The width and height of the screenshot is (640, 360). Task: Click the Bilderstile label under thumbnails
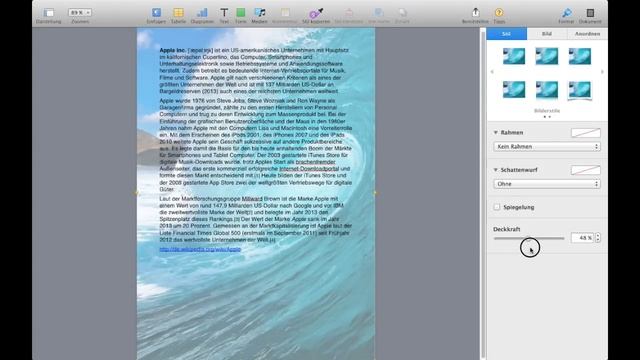pos(547,111)
